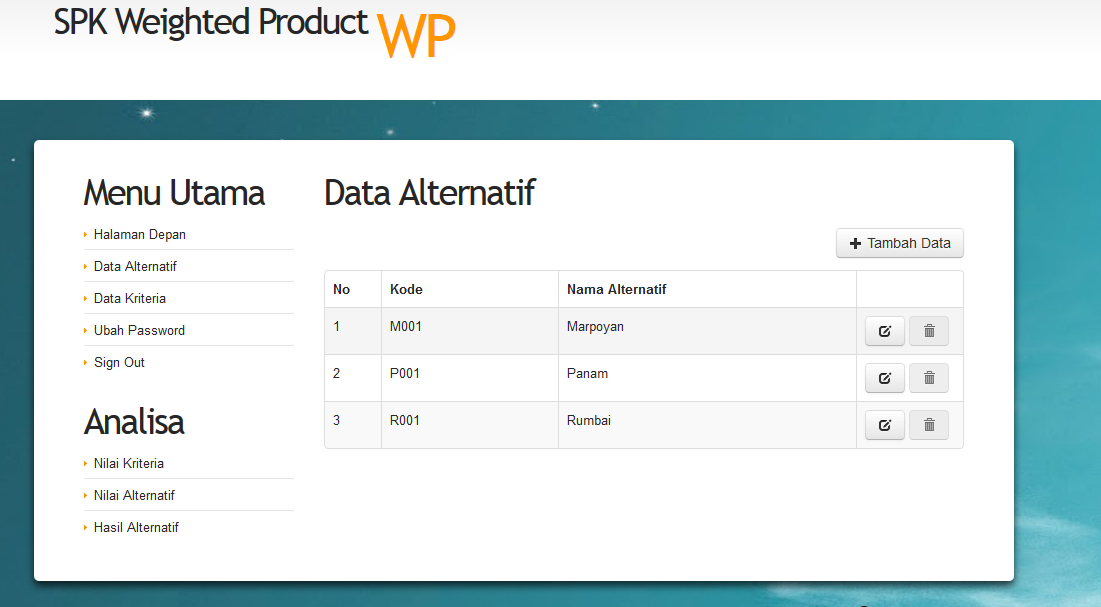Click the orange WP logo text
This screenshot has width=1101, height=607.
pos(416,38)
